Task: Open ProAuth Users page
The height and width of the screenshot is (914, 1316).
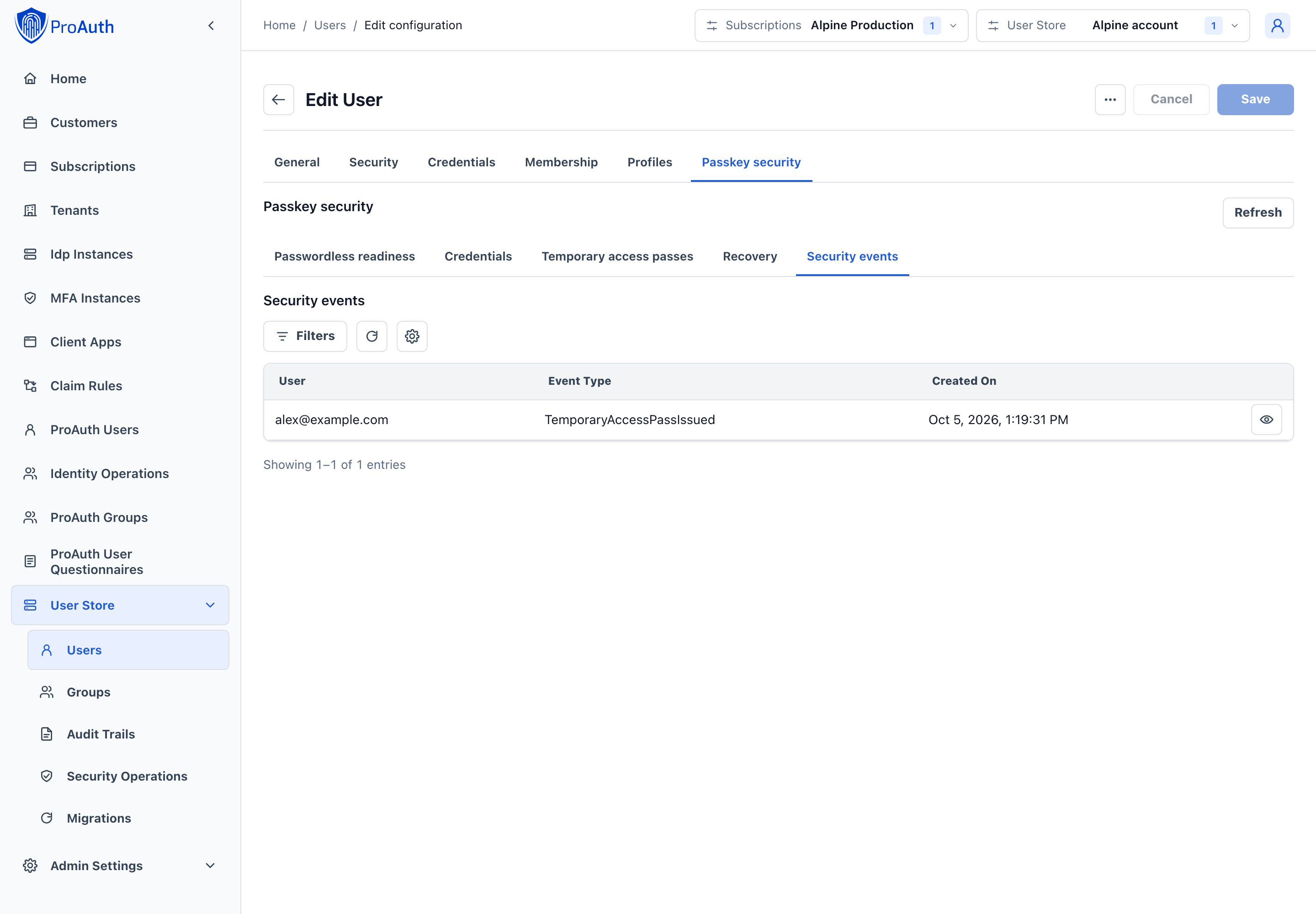Action: point(120,430)
